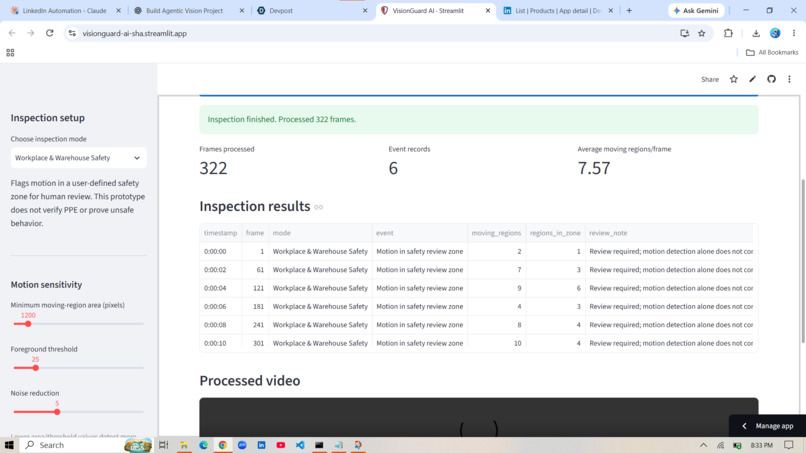Open the apps grid icon in bookmarks bar
806x453 pixels.
[10, 52]
